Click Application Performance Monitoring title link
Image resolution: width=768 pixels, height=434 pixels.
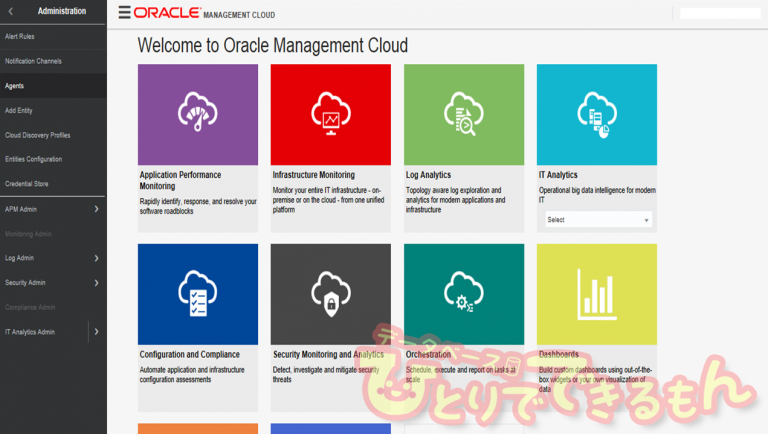[x=180, y=180]
